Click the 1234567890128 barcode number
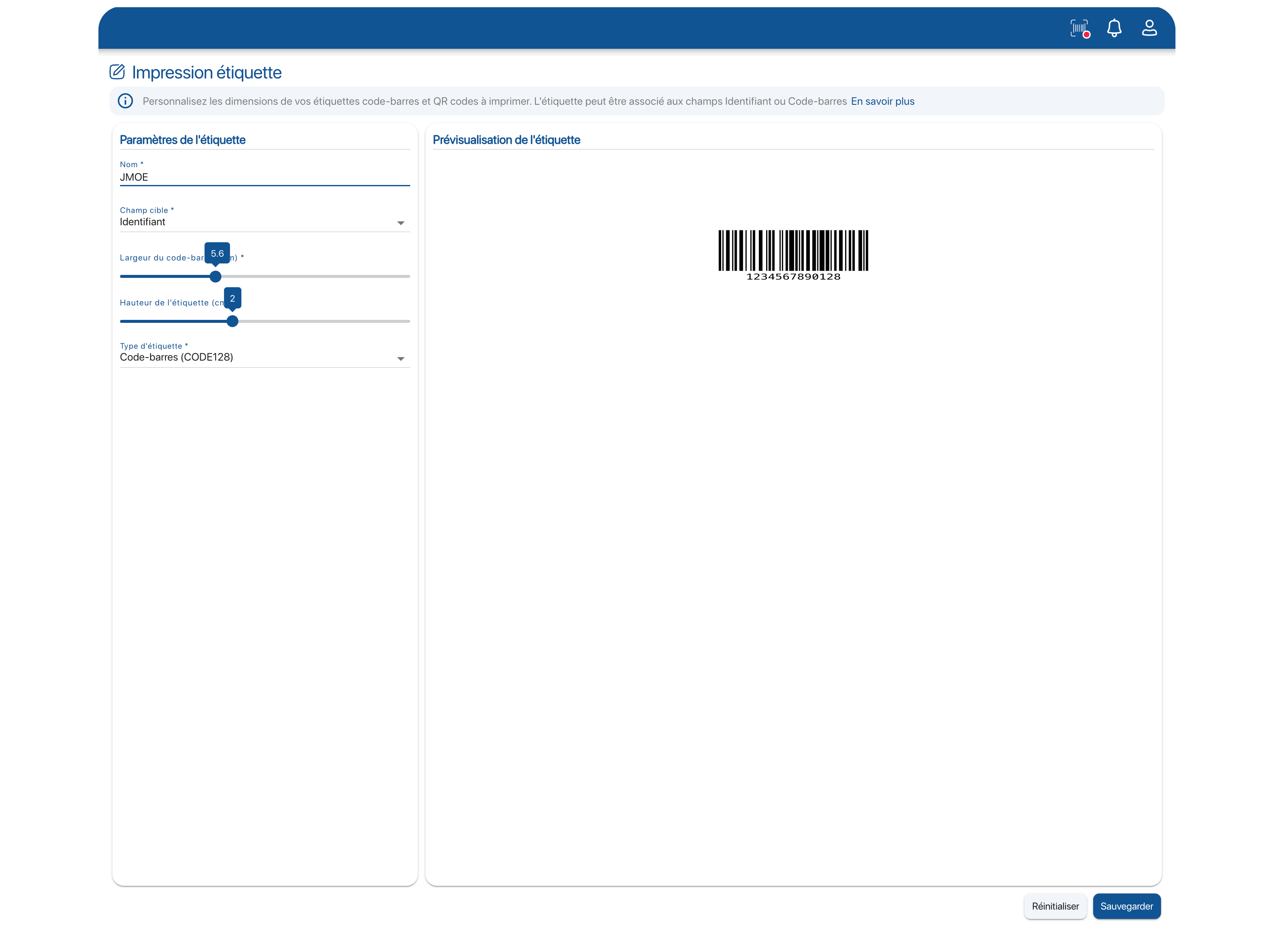Viewport: 1276px width, 952px height. pos(793,277)
